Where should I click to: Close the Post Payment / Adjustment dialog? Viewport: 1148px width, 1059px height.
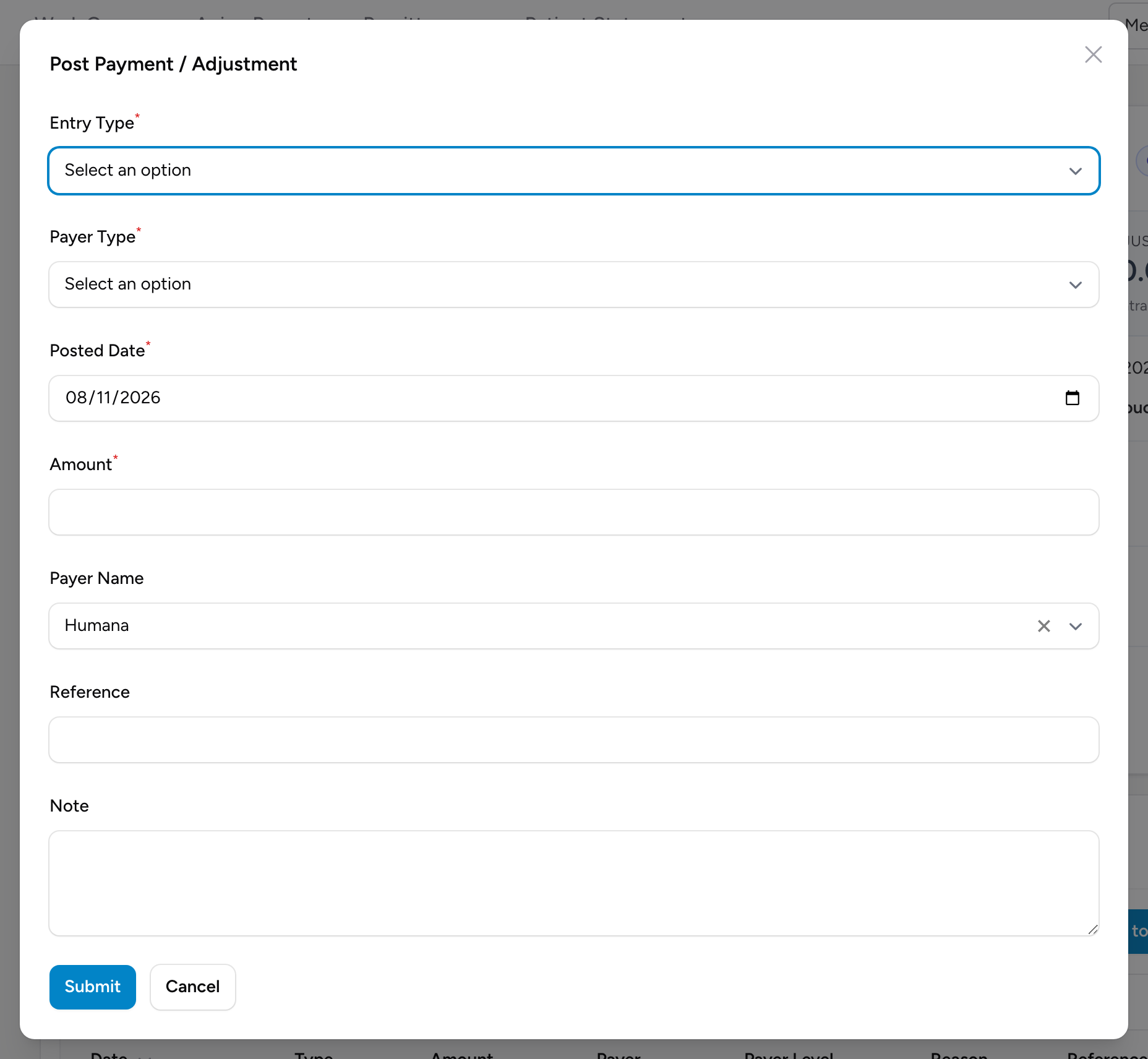[1093, 54]
